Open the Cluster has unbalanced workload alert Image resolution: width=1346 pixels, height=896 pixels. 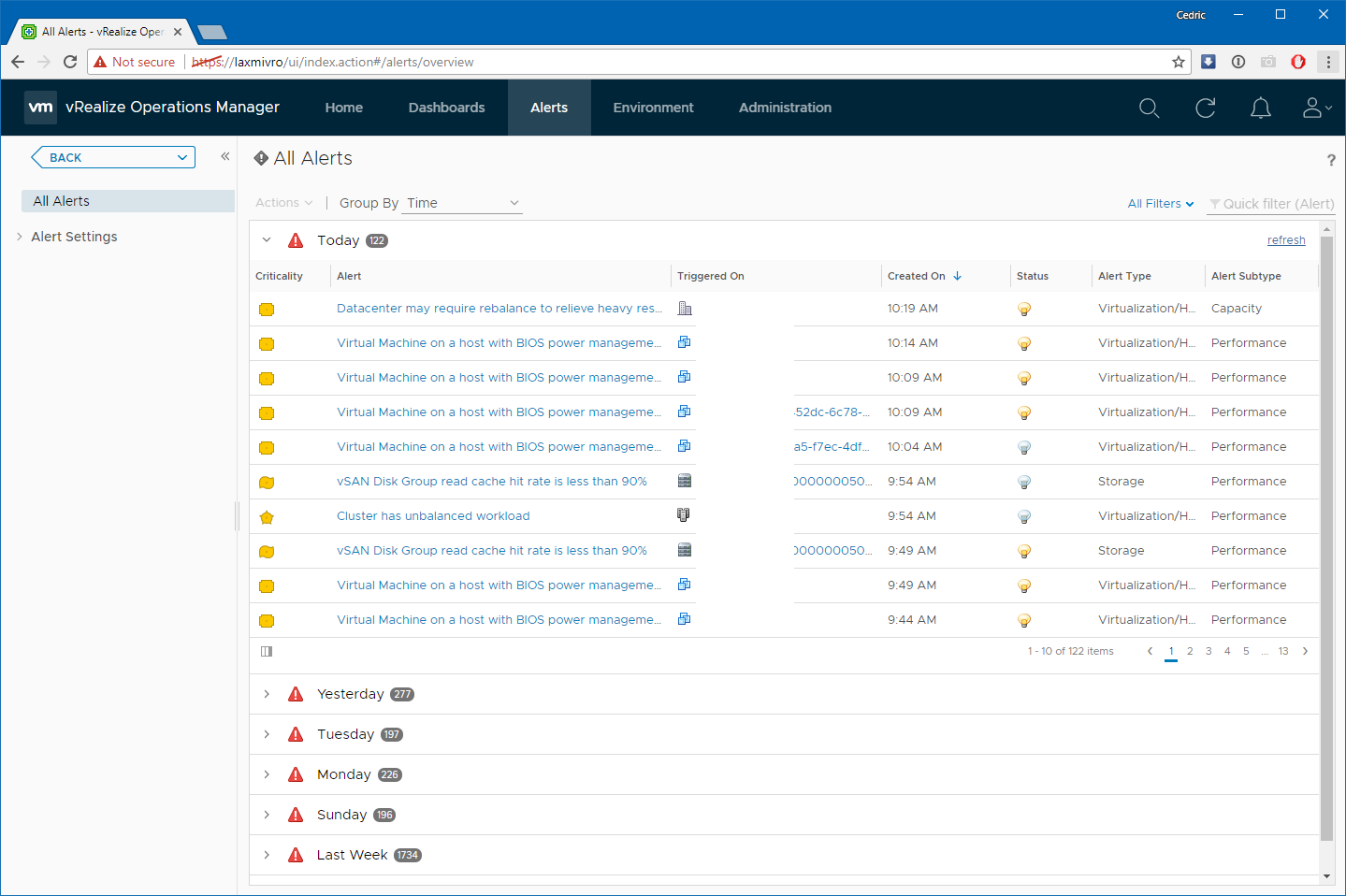click(433, 516)
